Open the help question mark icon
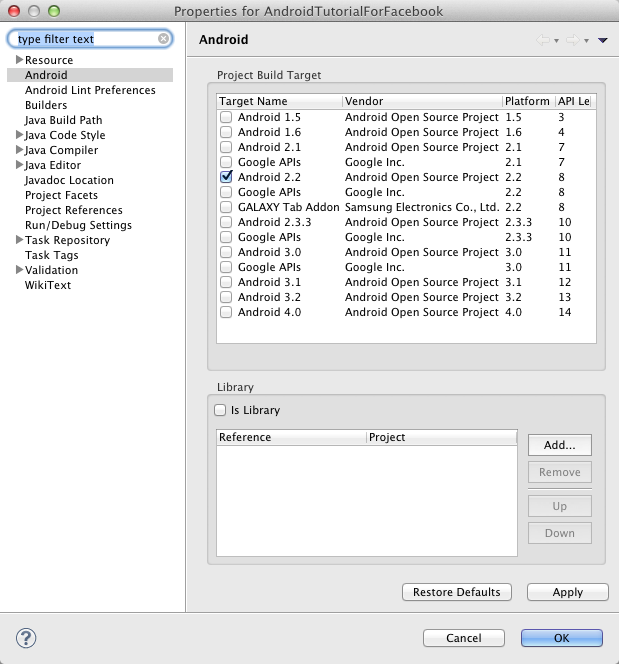The image size is (619, 664). [x=26, y=638]
